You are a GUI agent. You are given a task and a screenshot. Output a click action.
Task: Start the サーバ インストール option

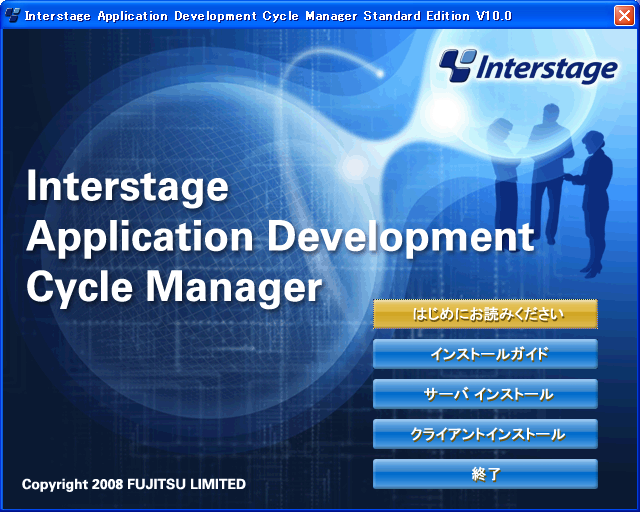[x=485, y=394]
